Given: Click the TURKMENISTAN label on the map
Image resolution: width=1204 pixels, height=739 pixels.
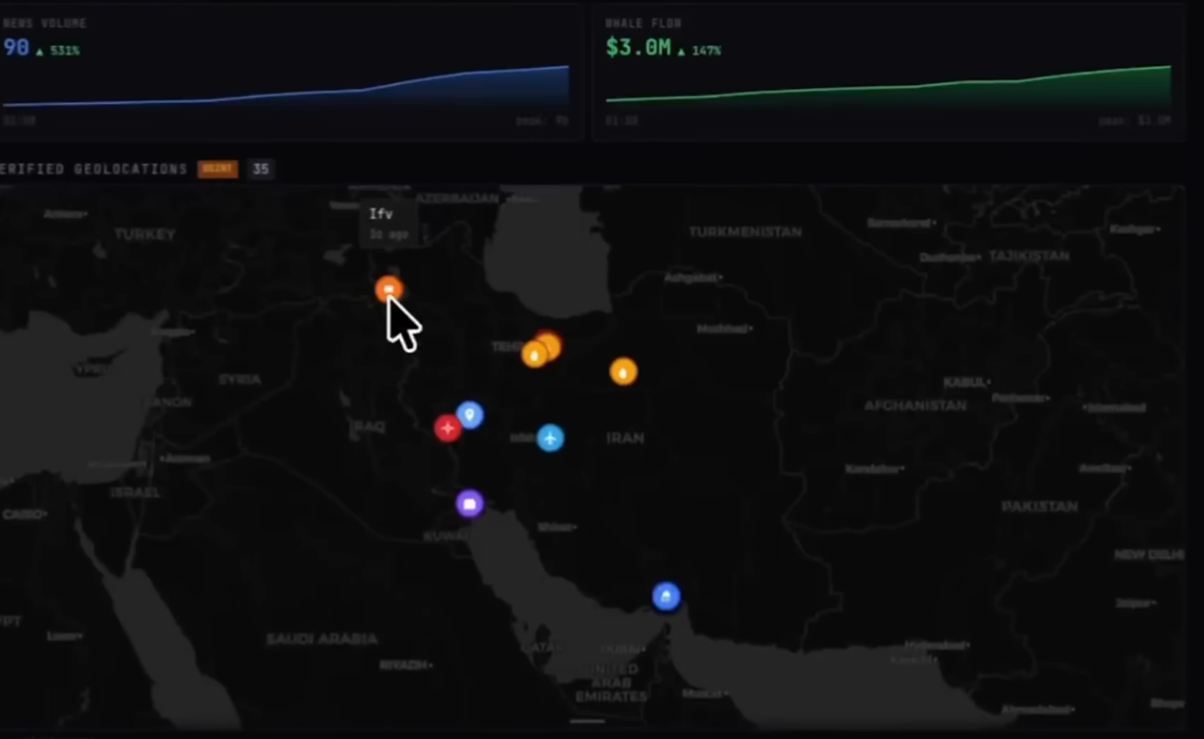Looking at the screenshot, I should click(x=745, y=232).
